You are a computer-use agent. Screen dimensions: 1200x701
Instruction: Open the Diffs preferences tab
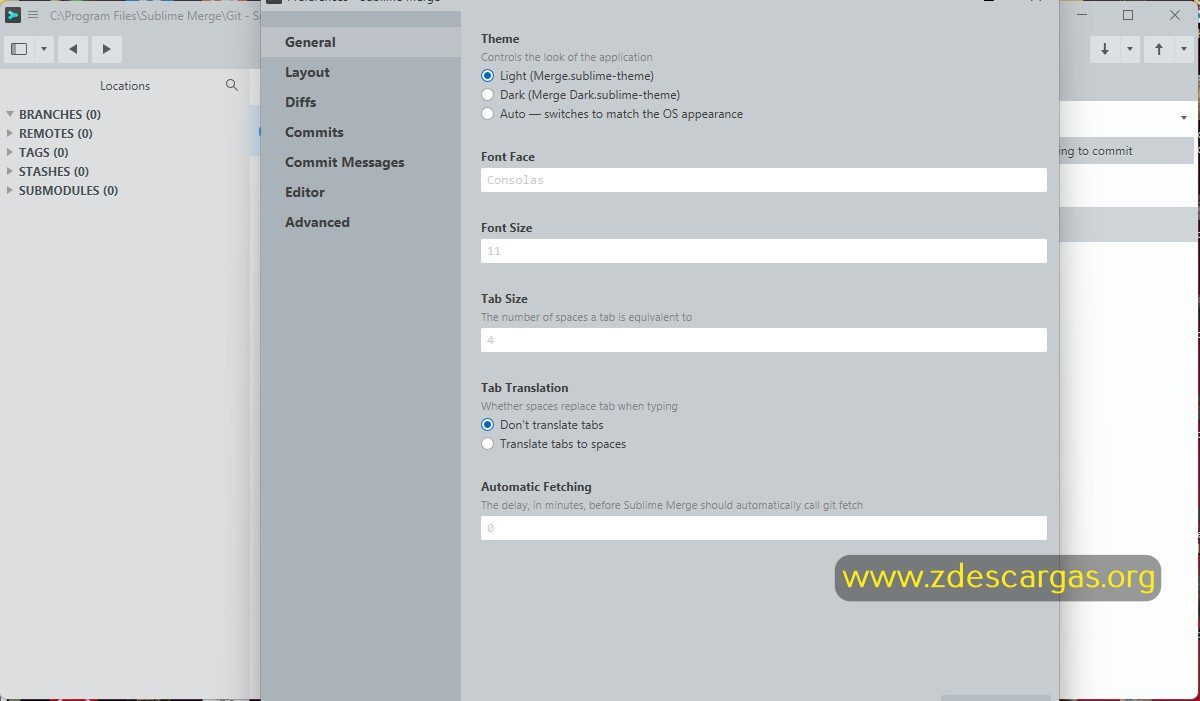tap(361, 102)
